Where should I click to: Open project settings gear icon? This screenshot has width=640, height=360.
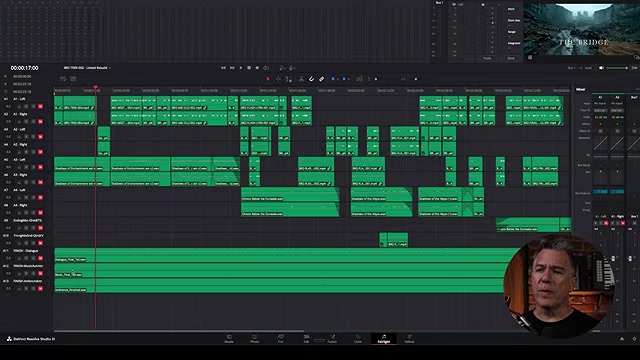[634, 339]
